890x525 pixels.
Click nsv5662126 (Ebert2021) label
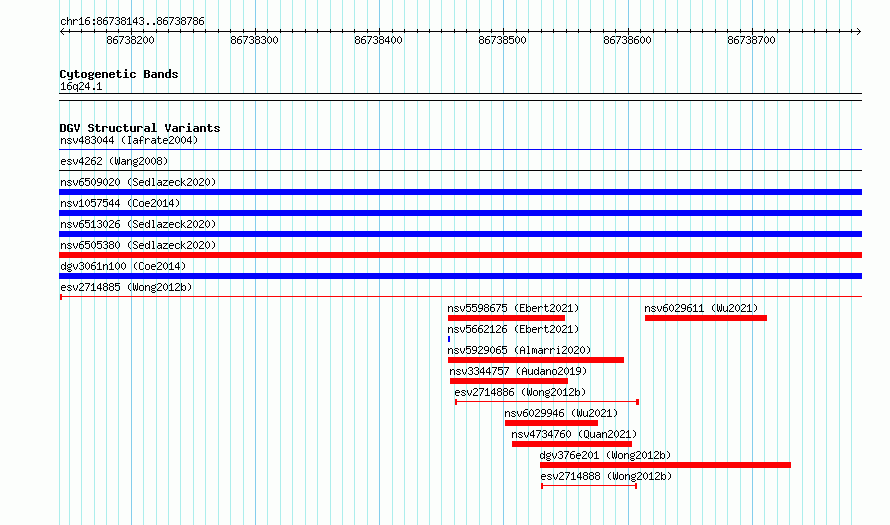pos(513,329)
